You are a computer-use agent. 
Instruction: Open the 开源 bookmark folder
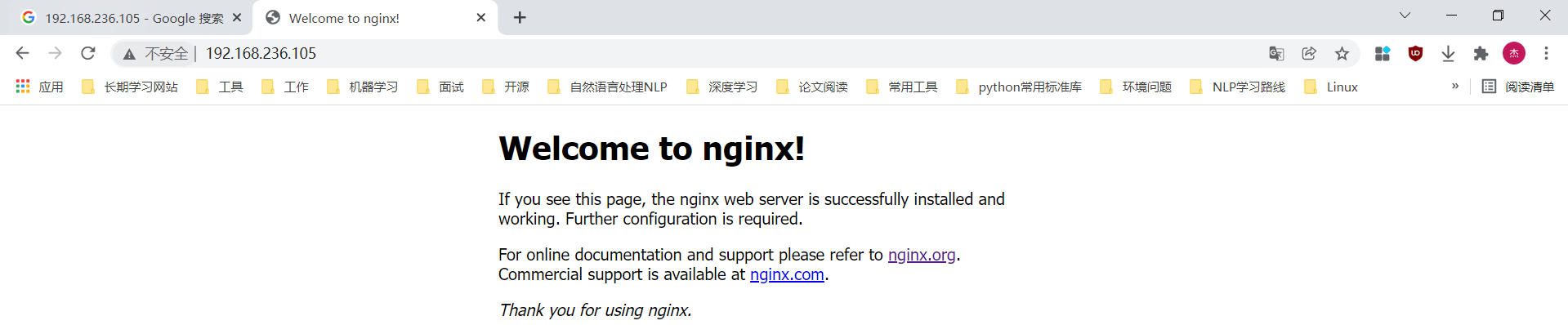pos(506,87)
